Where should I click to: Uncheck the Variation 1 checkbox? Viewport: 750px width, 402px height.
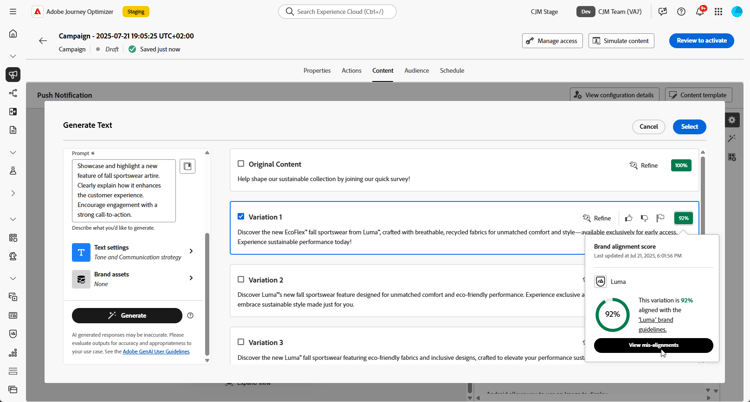point(241,216)
